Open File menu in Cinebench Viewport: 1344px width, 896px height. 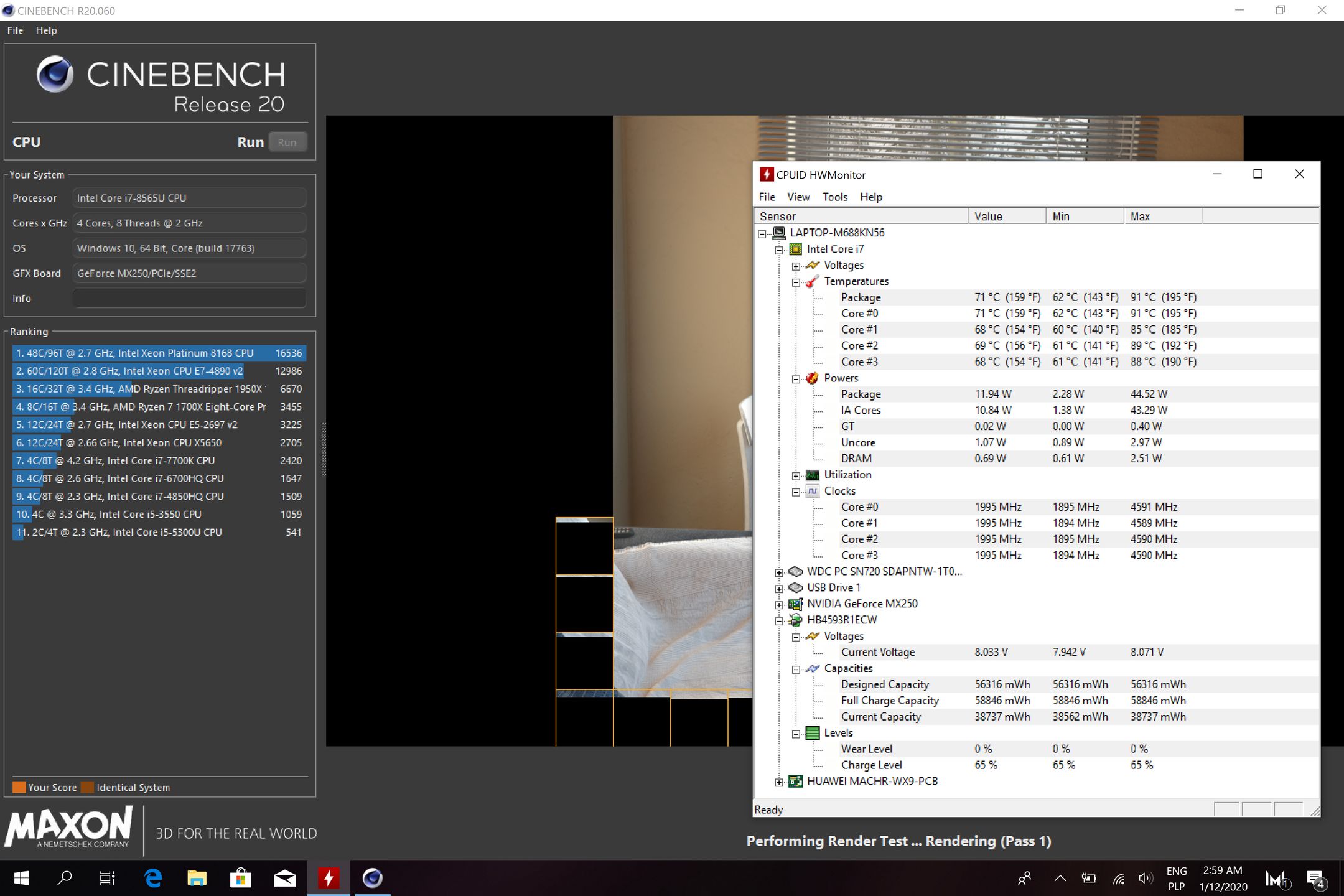pos(15,30)
